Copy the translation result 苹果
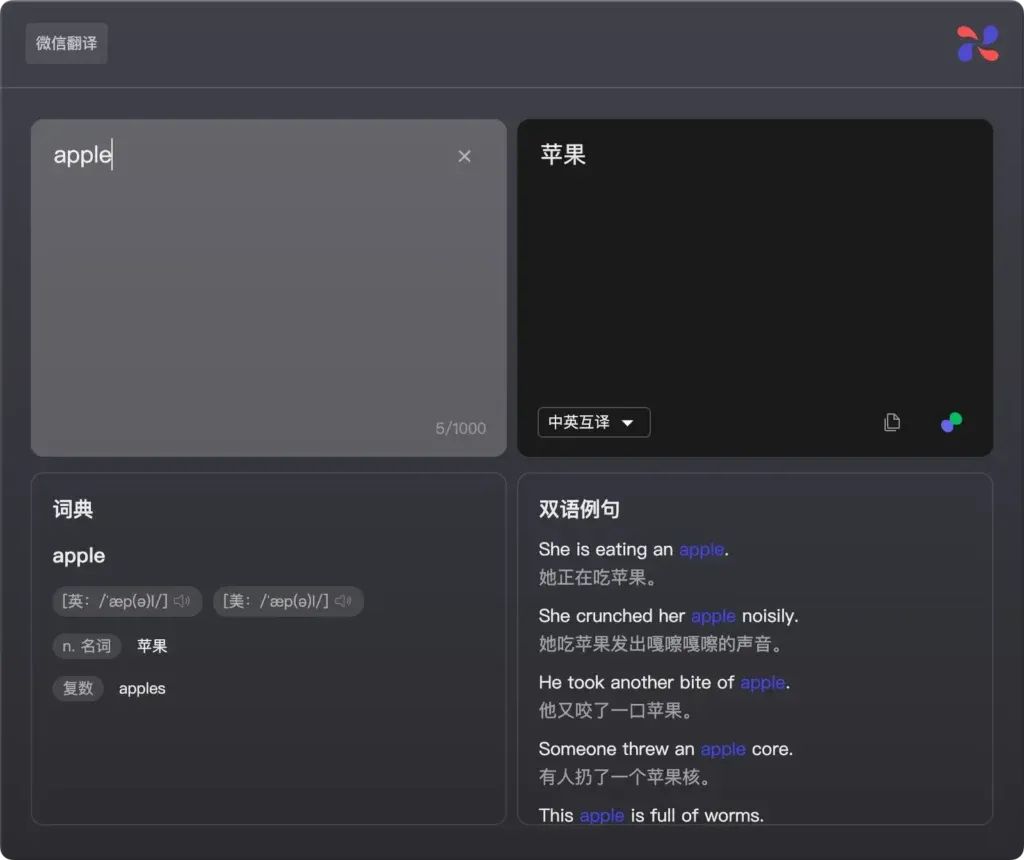1024x860 pixels. tap(892, 422)
